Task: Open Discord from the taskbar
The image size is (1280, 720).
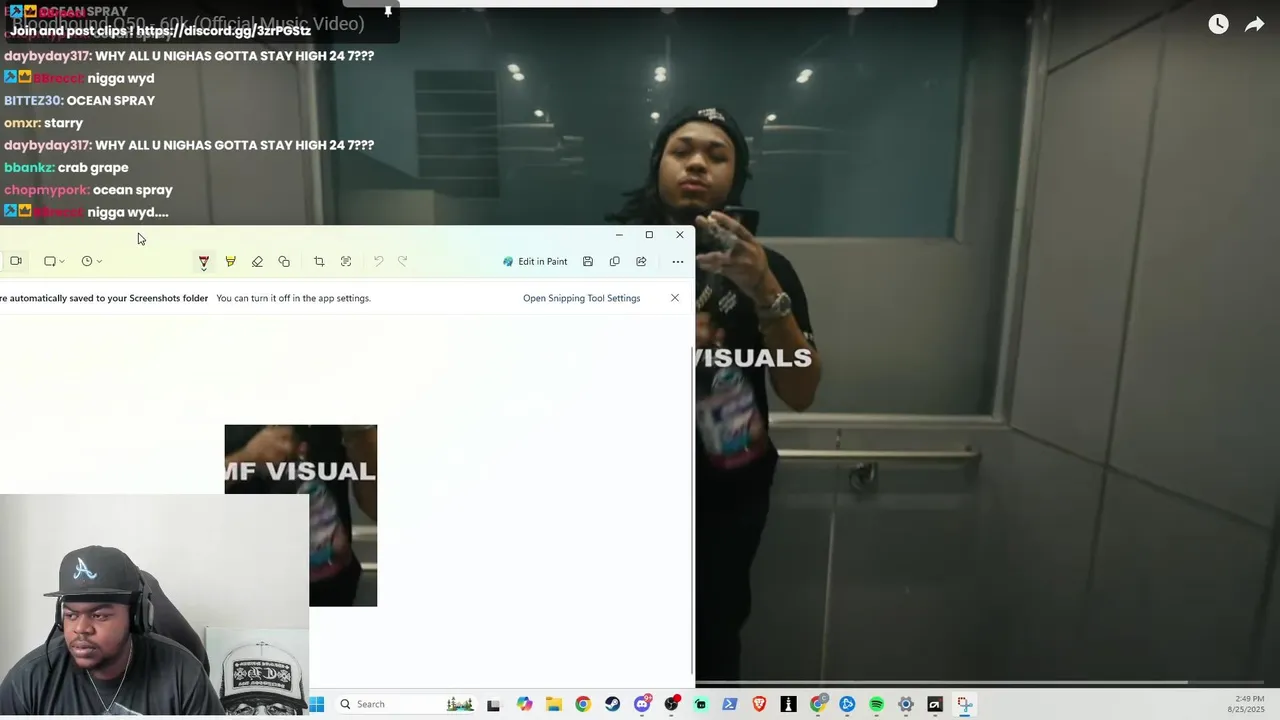Action: coord(642,704)
